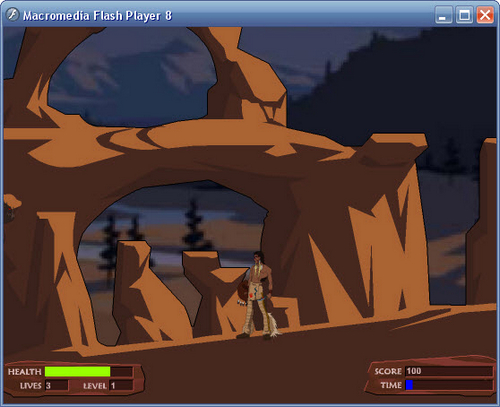Maximize the Flash Player window
This screenshot has height=407, width=500.
coord(464,15)
